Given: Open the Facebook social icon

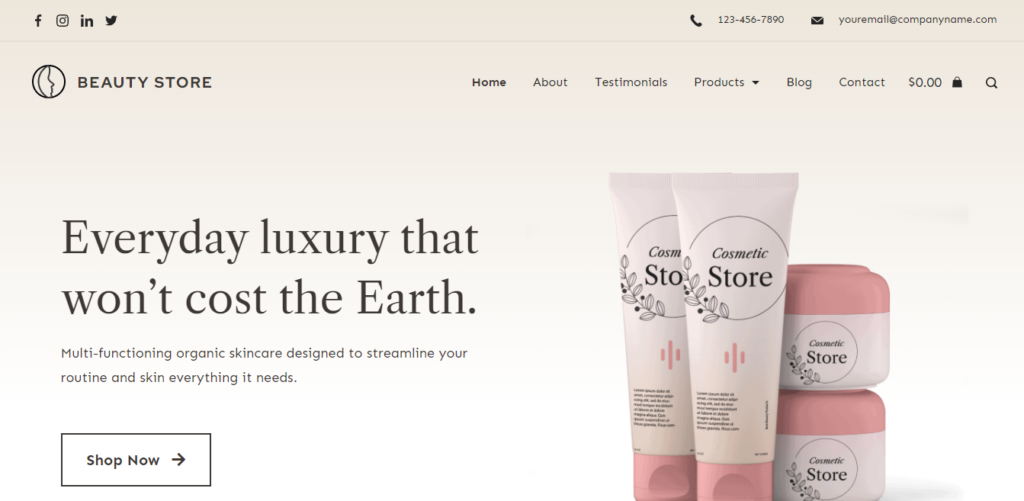Looking at the screenshot, I should click(x=38, y=20).
